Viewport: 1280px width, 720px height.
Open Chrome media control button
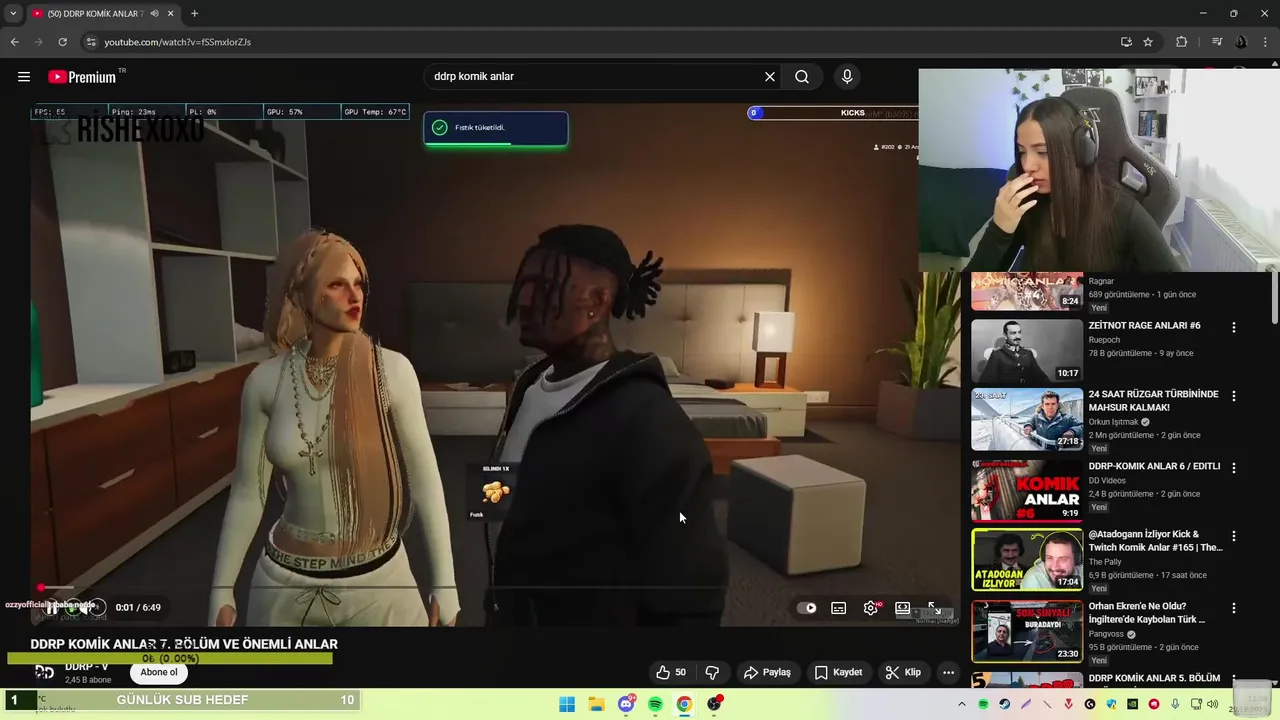[1217, 42]
